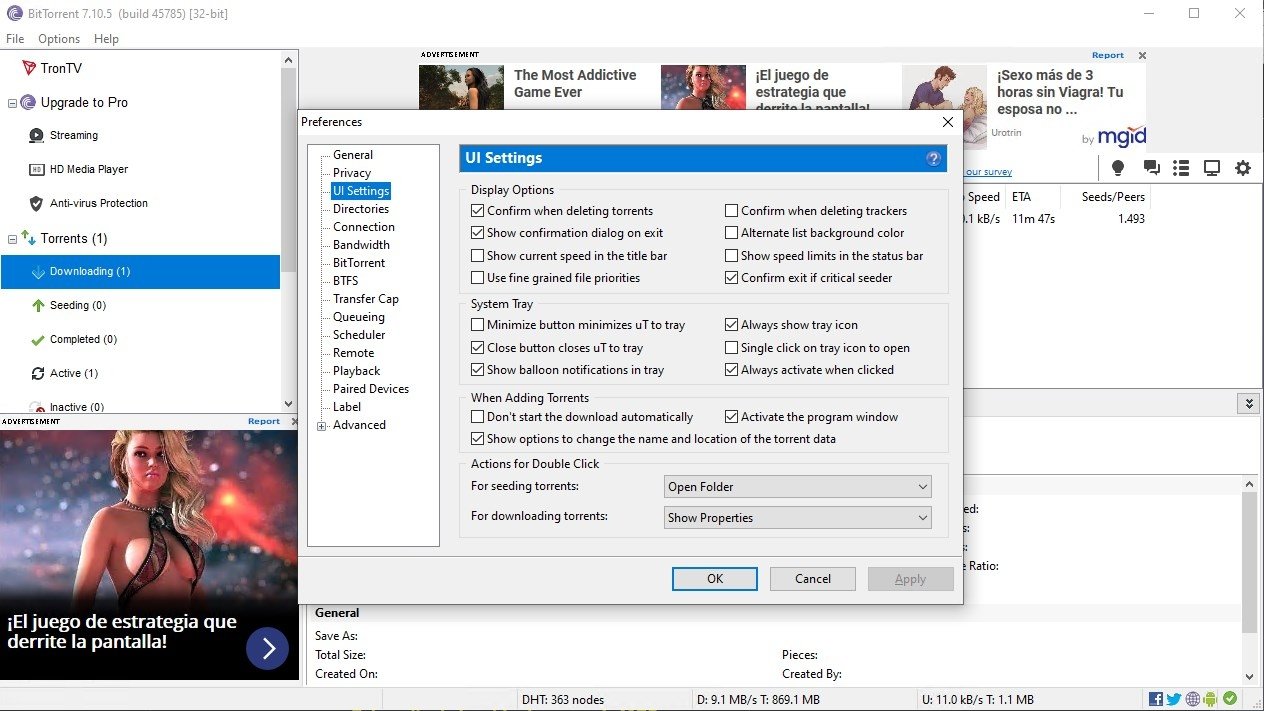Click the blue arrow circle on bottom-left ad
Screen dimensions: 1264x711
coord(267,649)
